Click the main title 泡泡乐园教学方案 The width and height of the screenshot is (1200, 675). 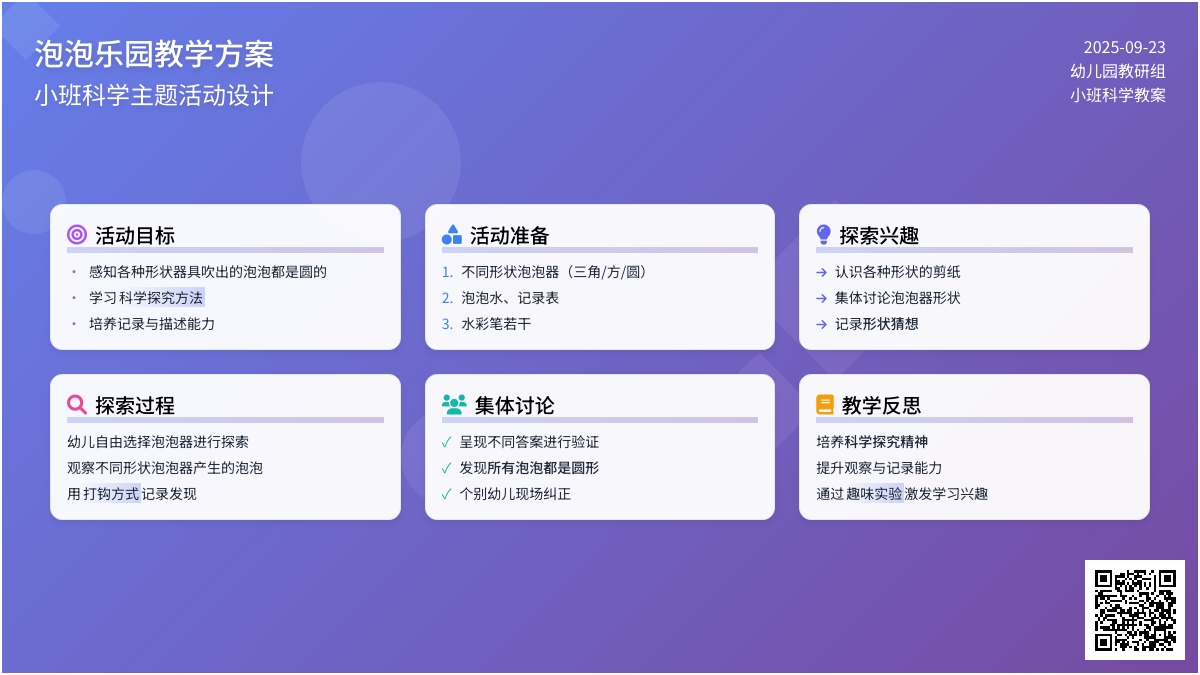click(x=154, y=54)
